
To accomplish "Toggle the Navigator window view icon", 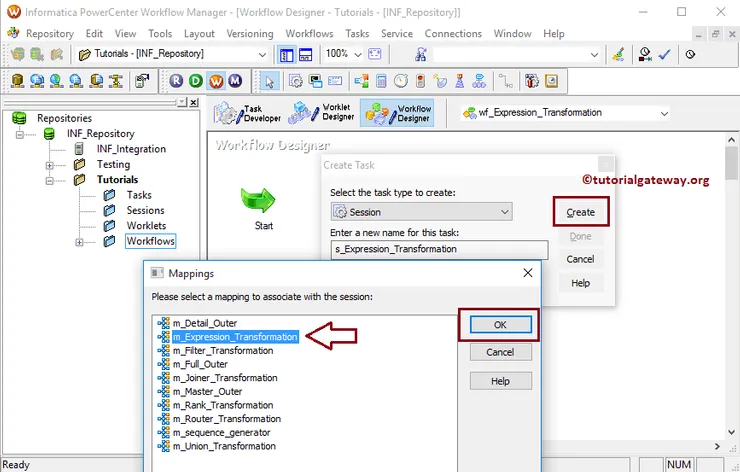I will pyautogui.click(x=286, y=55).
